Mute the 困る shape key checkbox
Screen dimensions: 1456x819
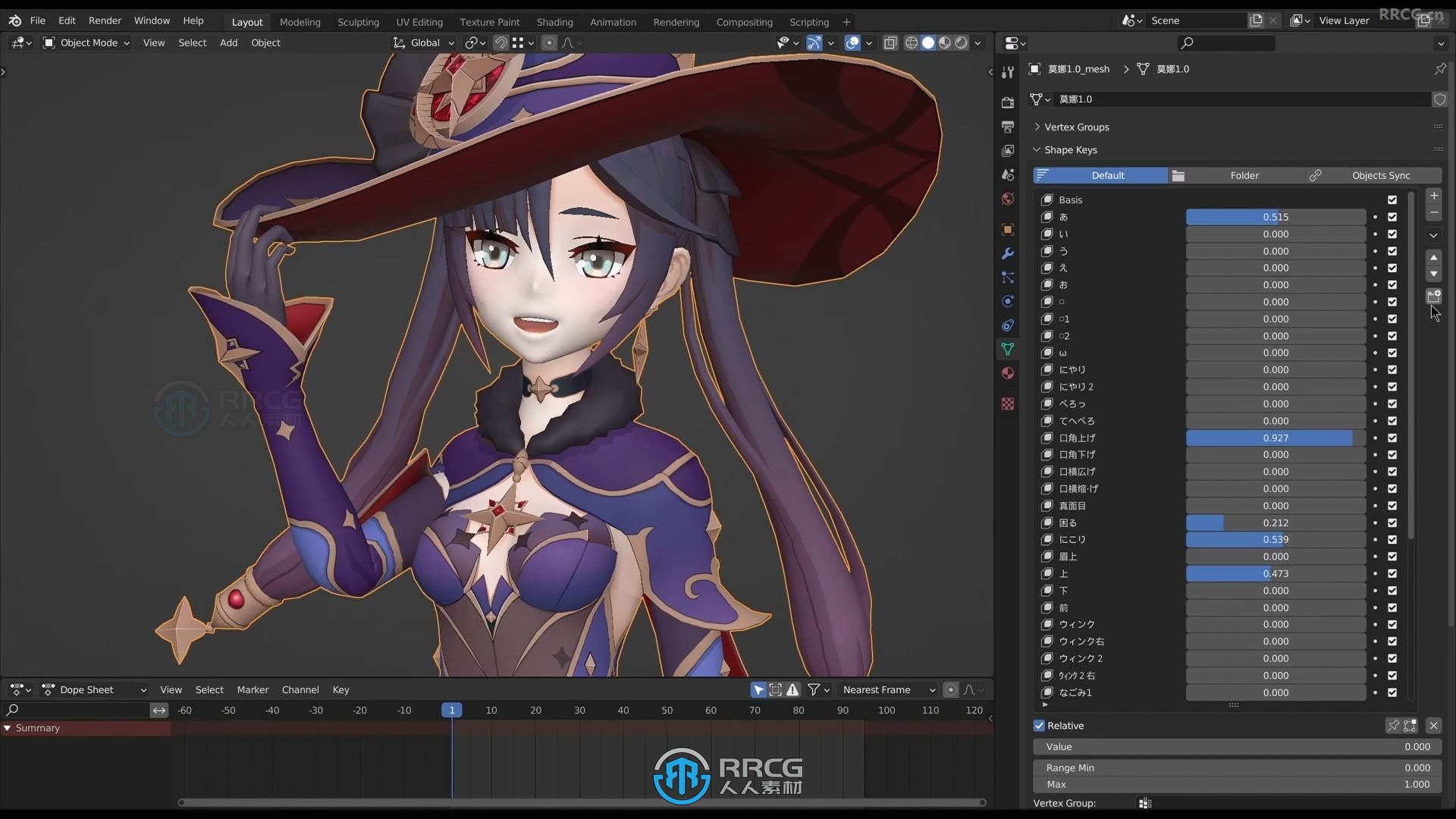pos(1392,523)
